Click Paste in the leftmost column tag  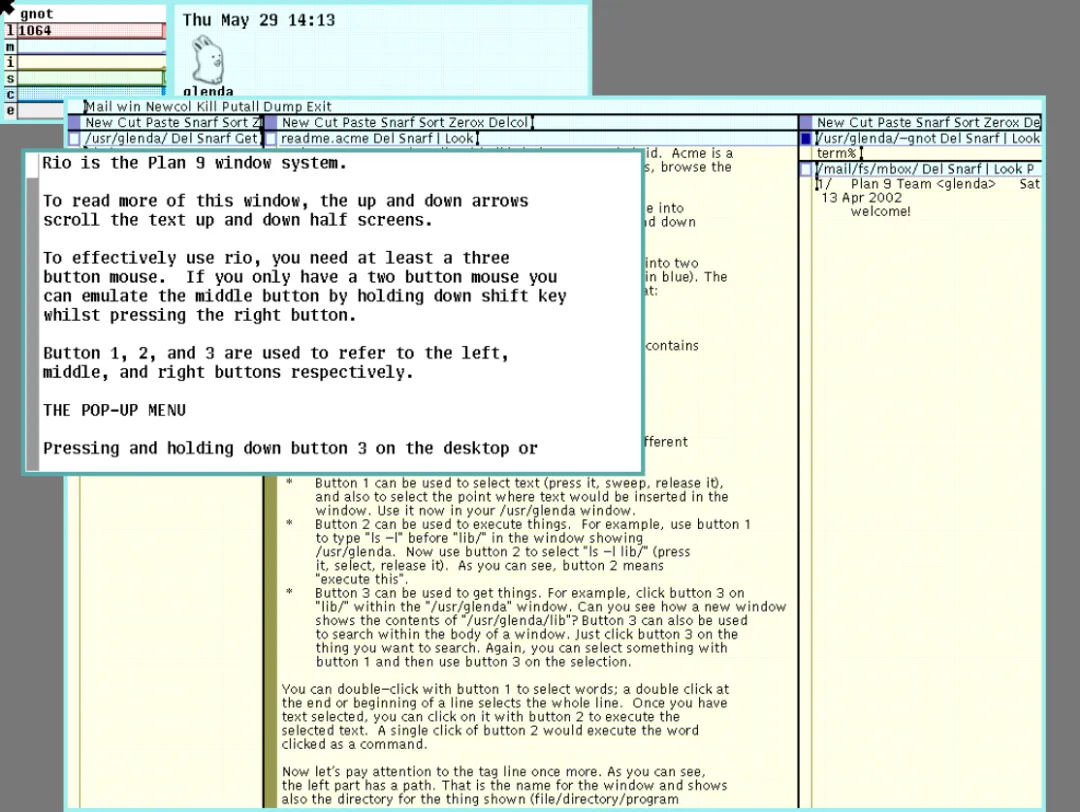click(x=163, y=123)
